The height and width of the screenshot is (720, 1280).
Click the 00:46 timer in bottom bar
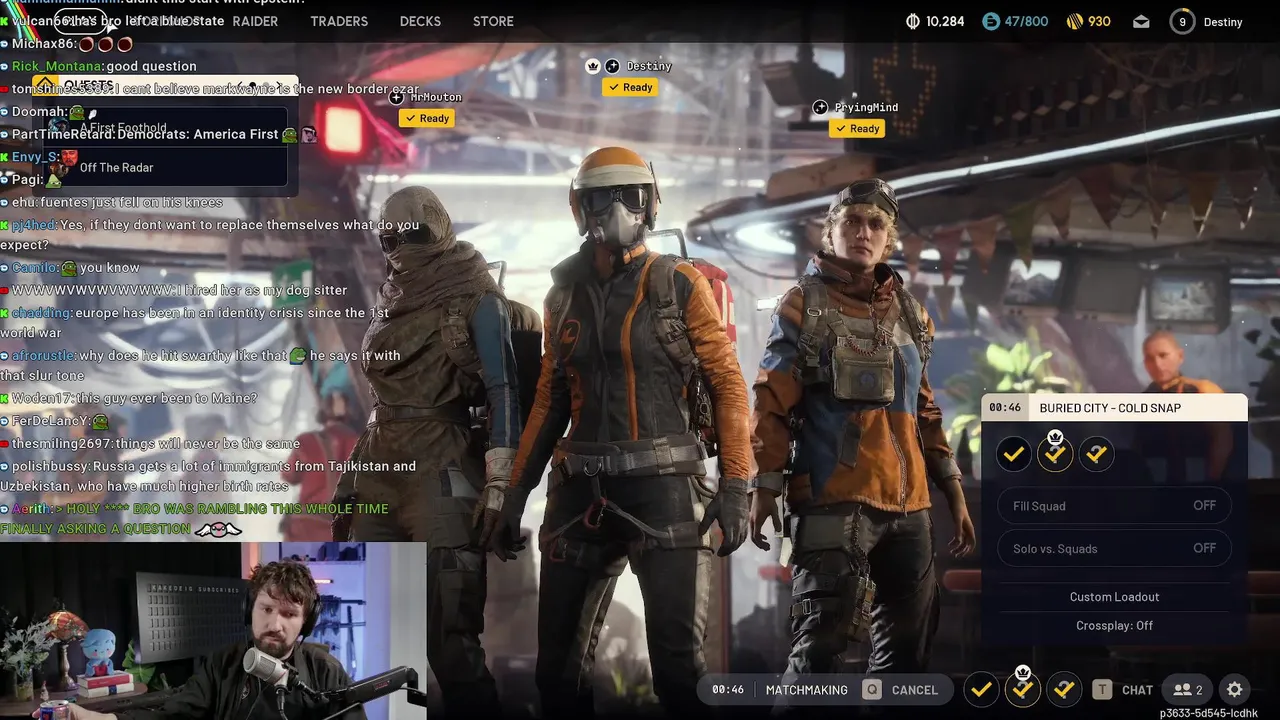click(x=728, y=690)
